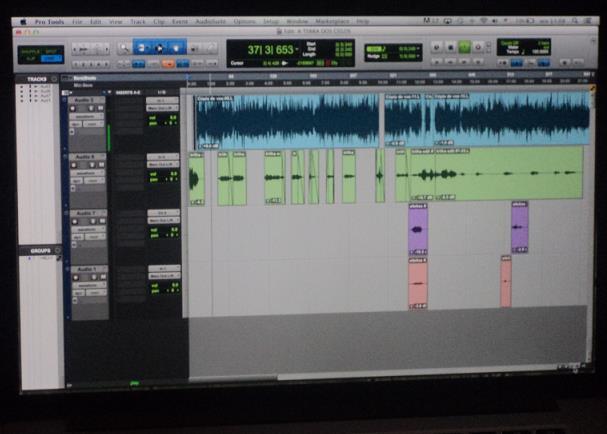Open the AudioSuite menu

click(210, 22)
